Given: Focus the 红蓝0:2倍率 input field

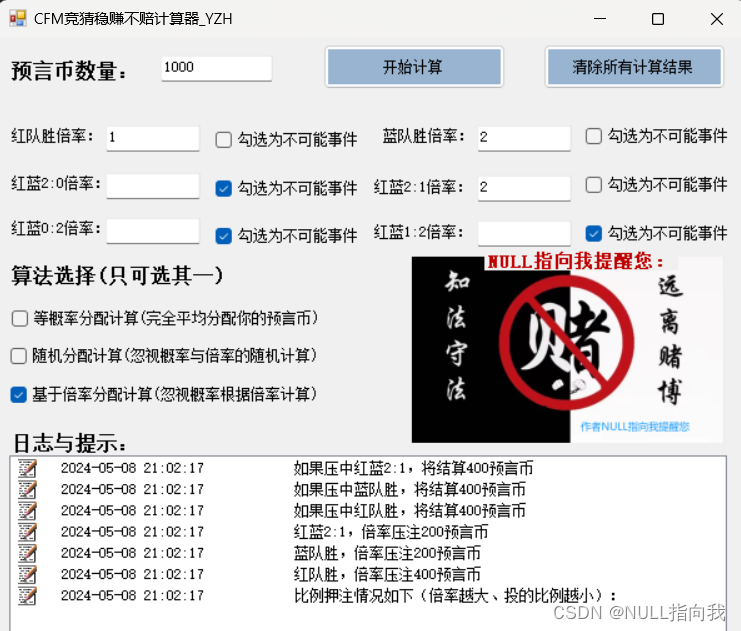Looking at the screenshot, I should pyautogui.click(x=153, y=231).
